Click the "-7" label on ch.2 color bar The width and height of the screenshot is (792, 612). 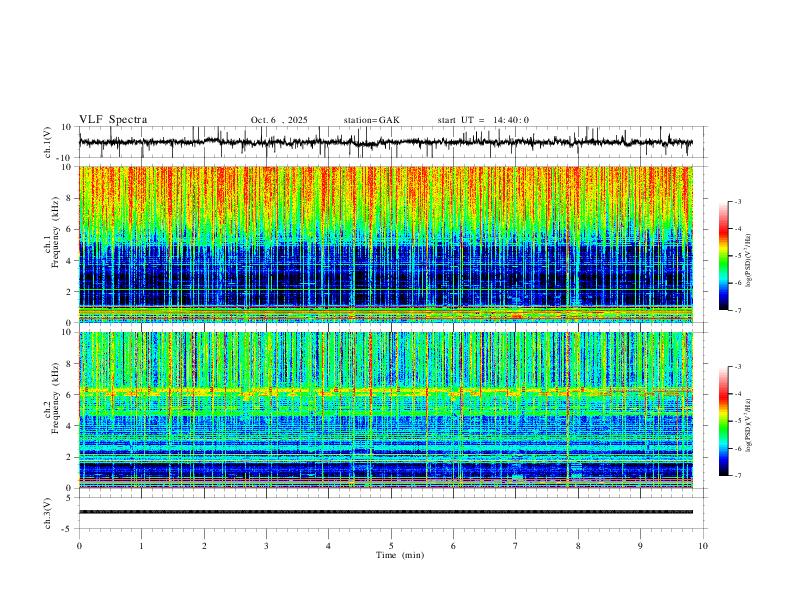coord(738,476)
